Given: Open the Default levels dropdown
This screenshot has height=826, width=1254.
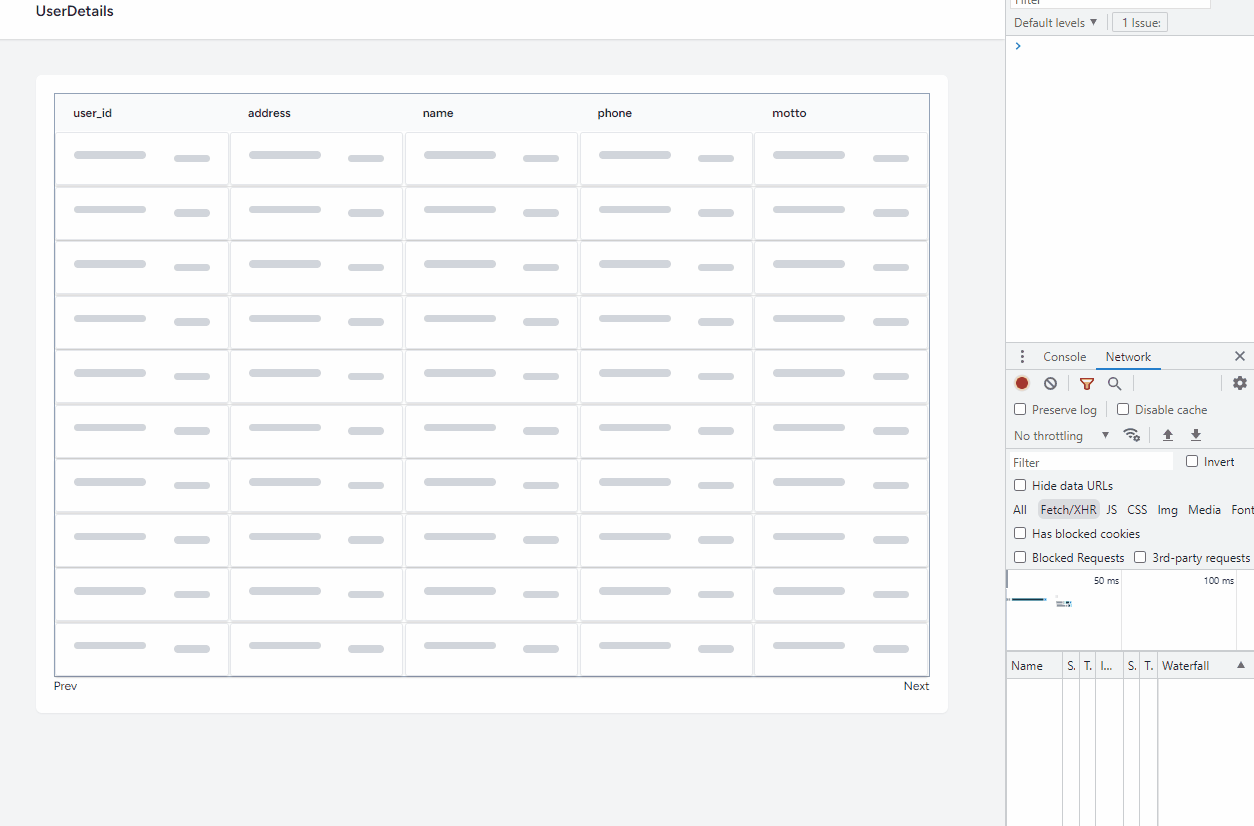Looking at the screenshot, I should pyautogui.click(x=1055, y=22).
